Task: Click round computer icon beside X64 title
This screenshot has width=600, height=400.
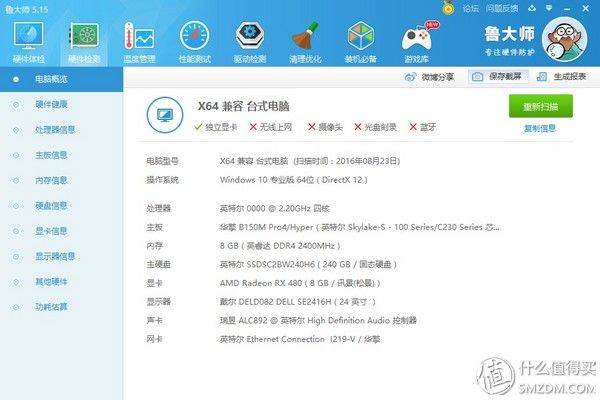Action: (x=165, y=115)
